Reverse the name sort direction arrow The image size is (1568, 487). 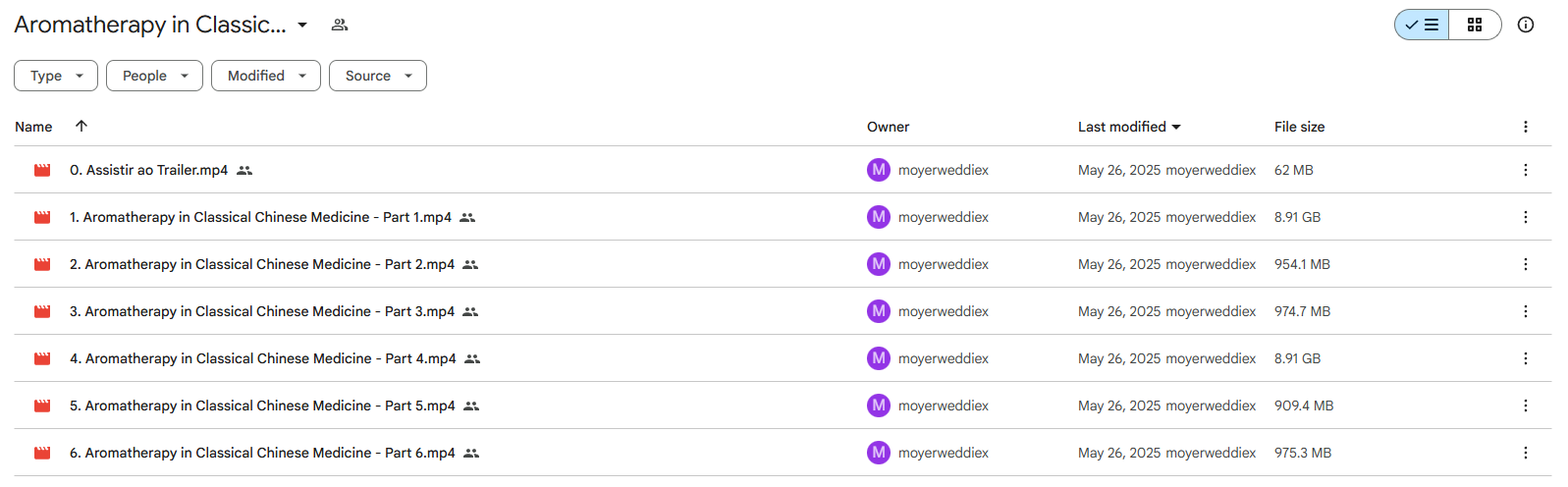[x=81, y=126]
